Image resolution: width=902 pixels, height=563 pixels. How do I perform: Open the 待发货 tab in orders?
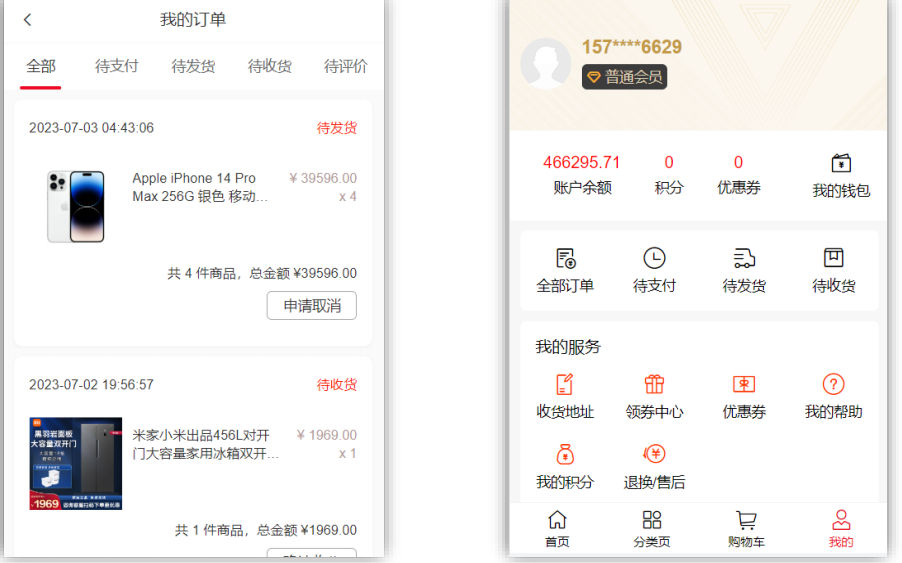click(193, 66)
